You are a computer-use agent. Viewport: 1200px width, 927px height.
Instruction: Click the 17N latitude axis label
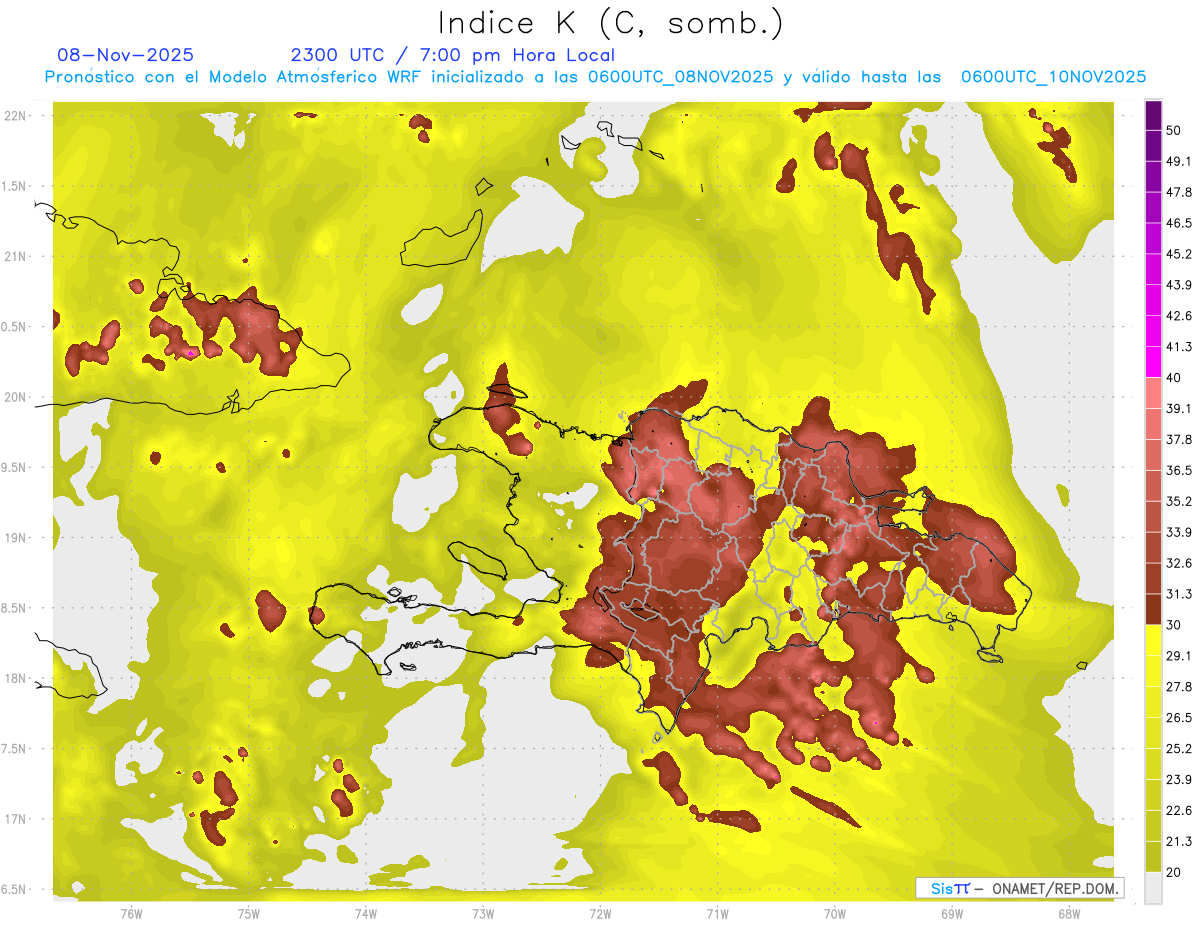coord(16,819)
